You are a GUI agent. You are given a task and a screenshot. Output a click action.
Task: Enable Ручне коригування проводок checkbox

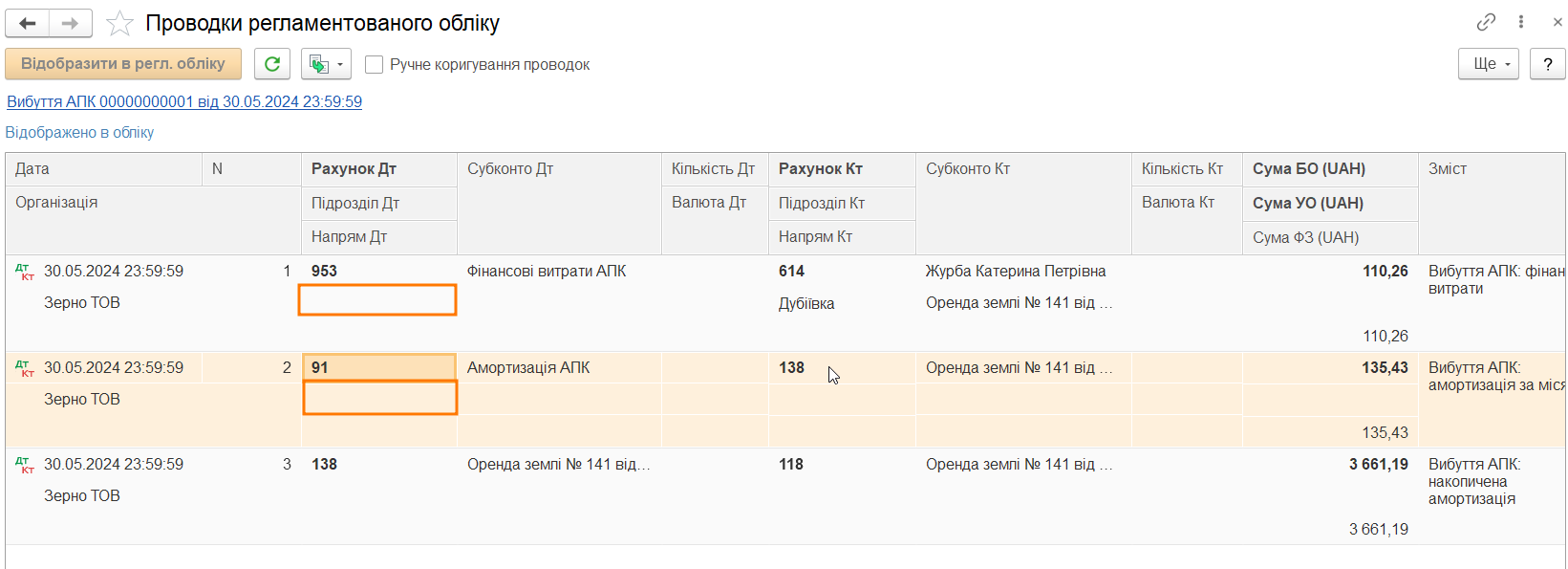(x=375, y=64)
